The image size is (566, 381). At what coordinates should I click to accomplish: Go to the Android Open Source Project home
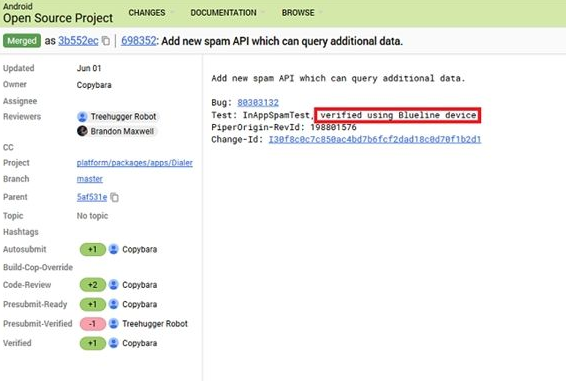pyautogui.click(x=58, y=13)
